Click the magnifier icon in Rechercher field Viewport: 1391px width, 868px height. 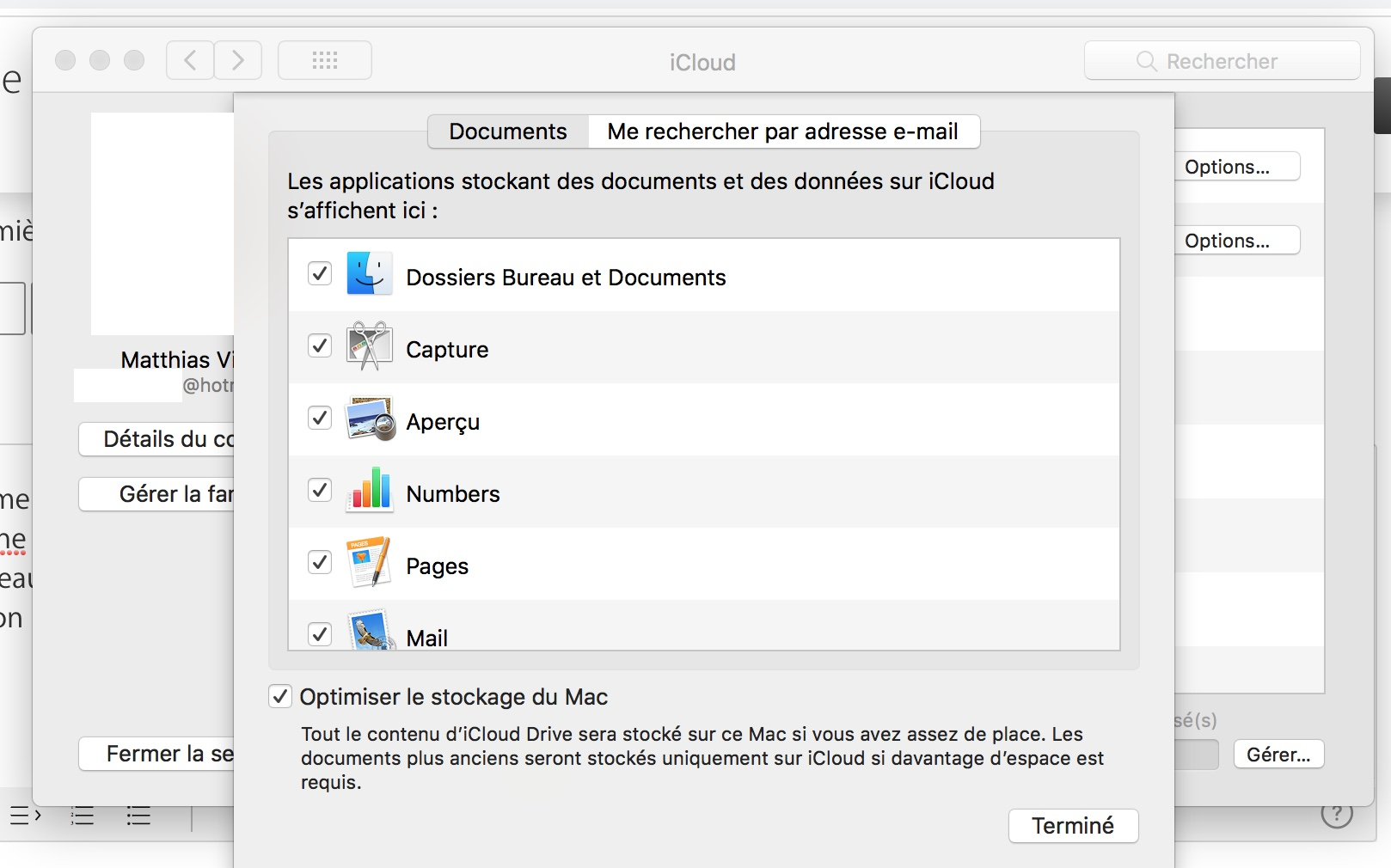[x=1146, y=61]
